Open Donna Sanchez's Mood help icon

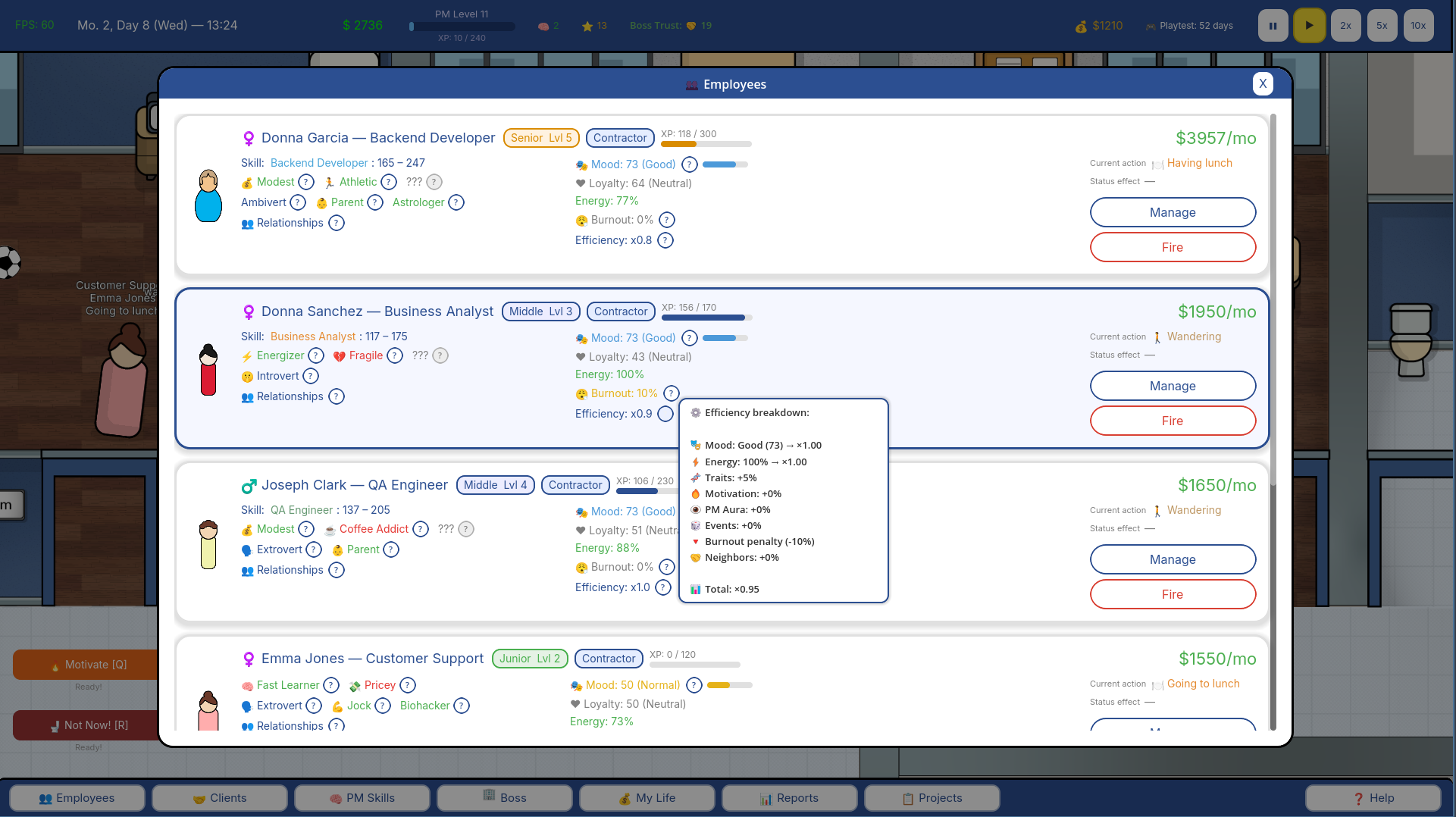click(690, 338)
